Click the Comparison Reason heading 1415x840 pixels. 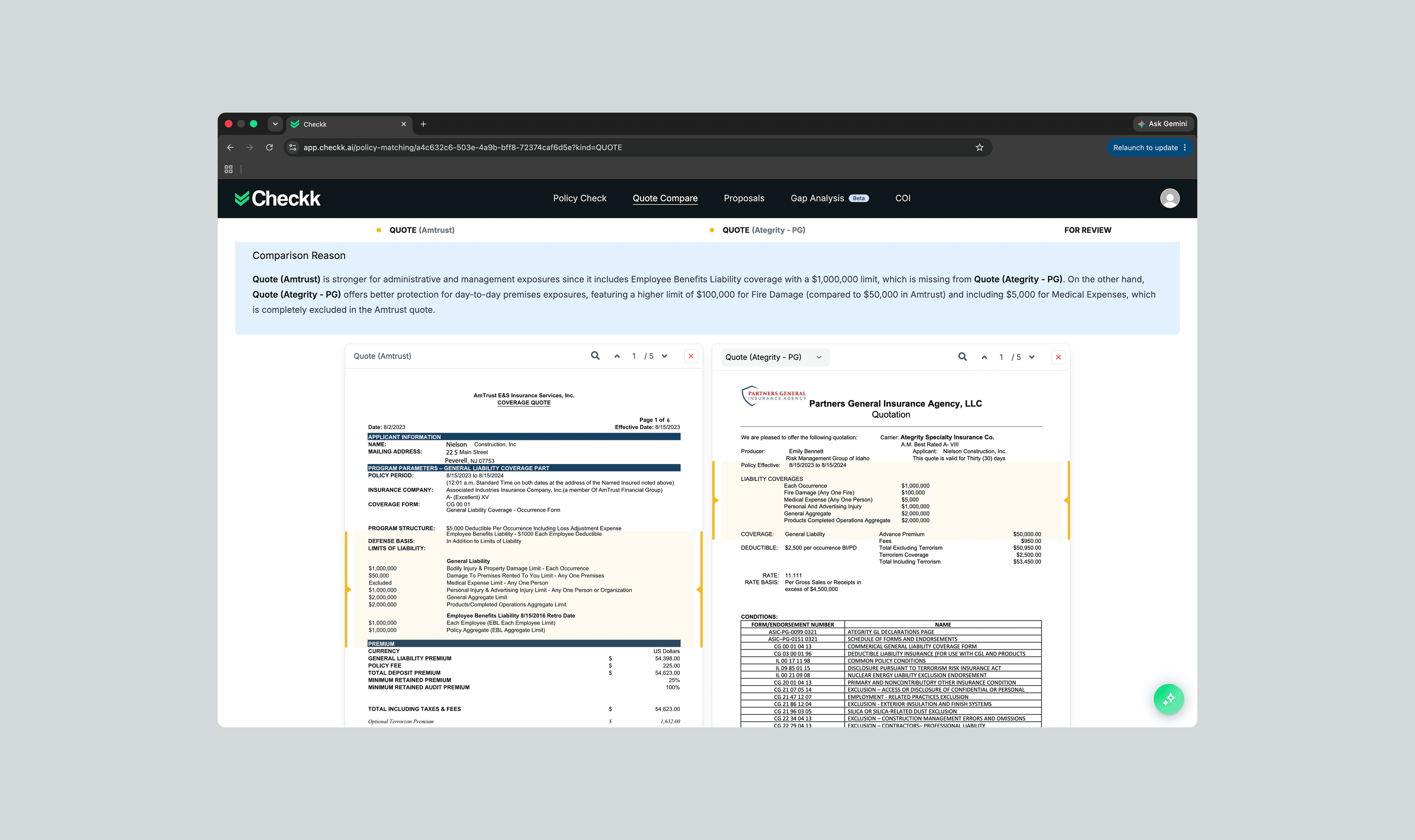299,255
